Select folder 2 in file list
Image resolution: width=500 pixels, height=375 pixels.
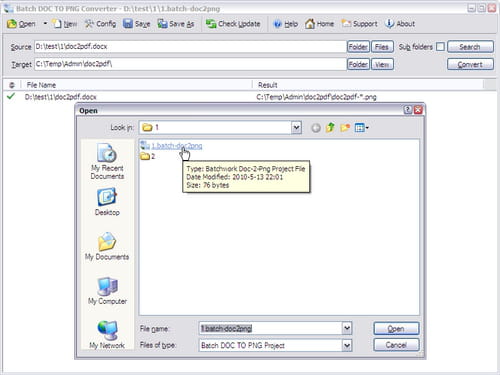point(148,156)
